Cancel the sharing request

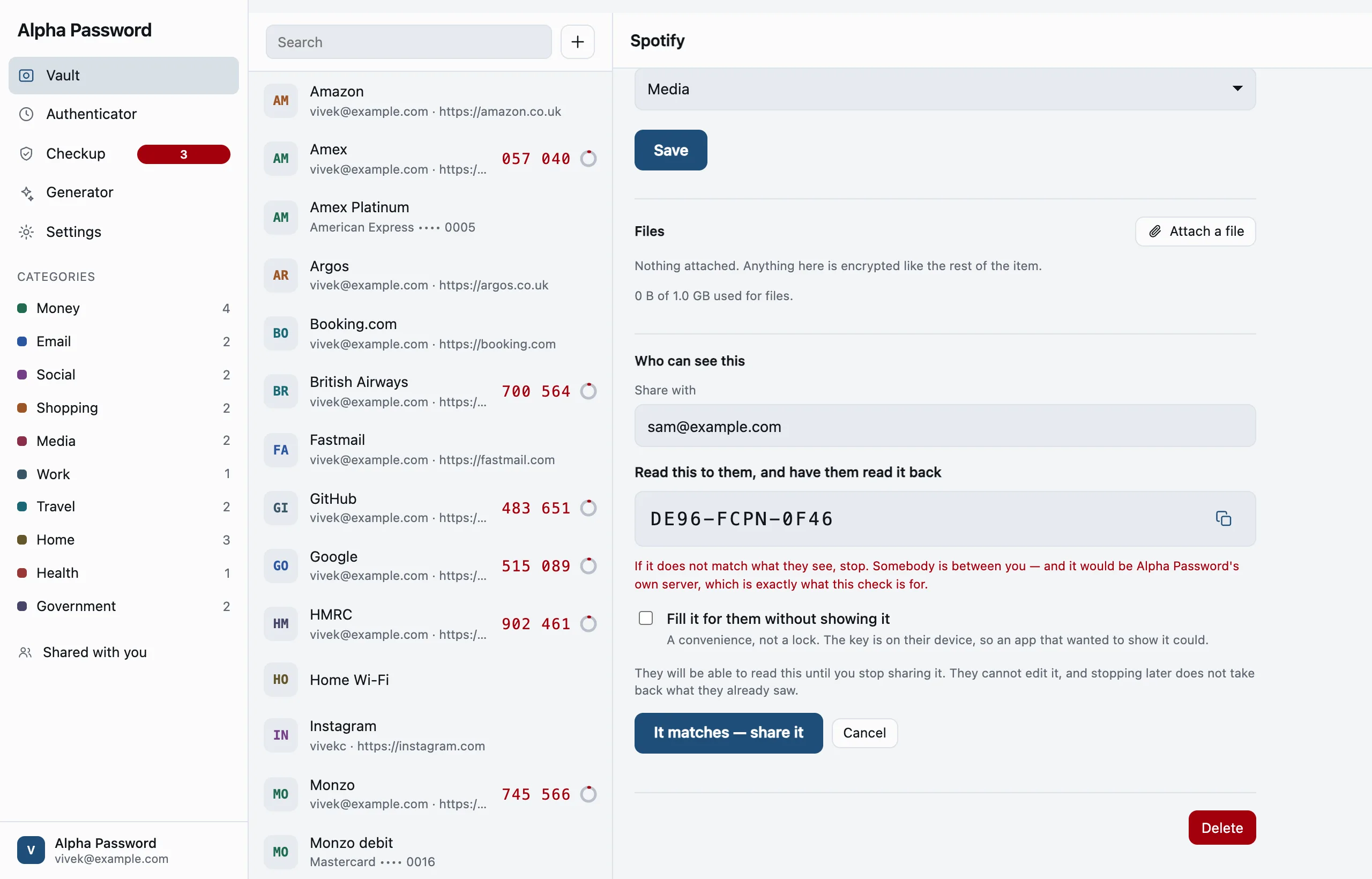tap(864, 733)
